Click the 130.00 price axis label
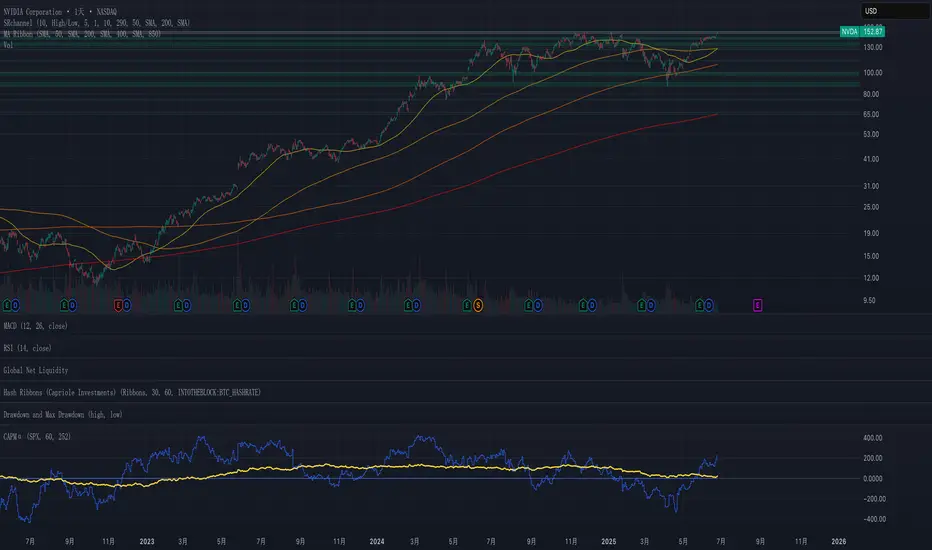932x550 pixels. click(x=873, y=47)
